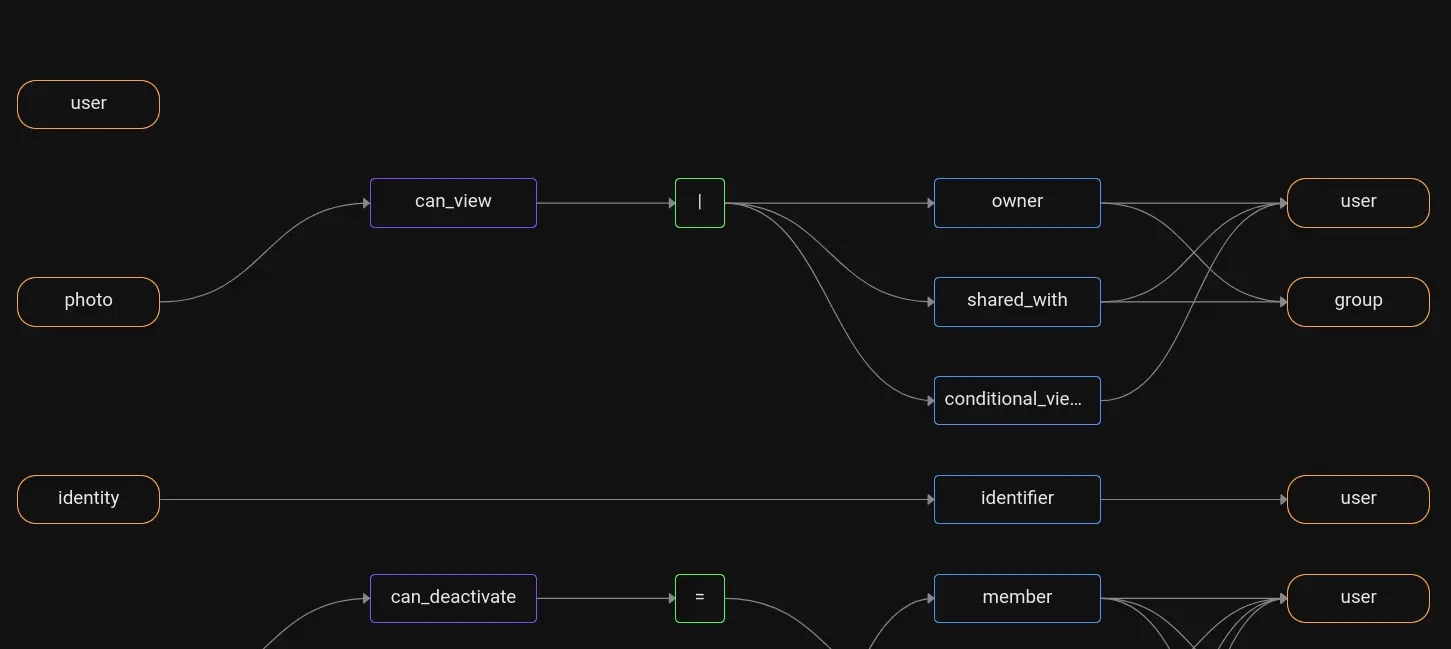Select the photo type node
This screenshot has height=649, width=1451.
88,301
